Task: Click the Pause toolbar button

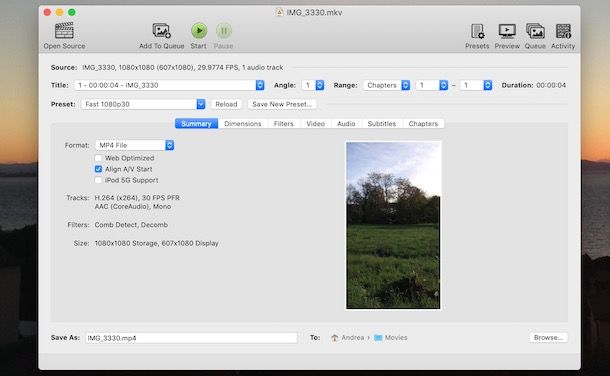Action: click(224, 31)
